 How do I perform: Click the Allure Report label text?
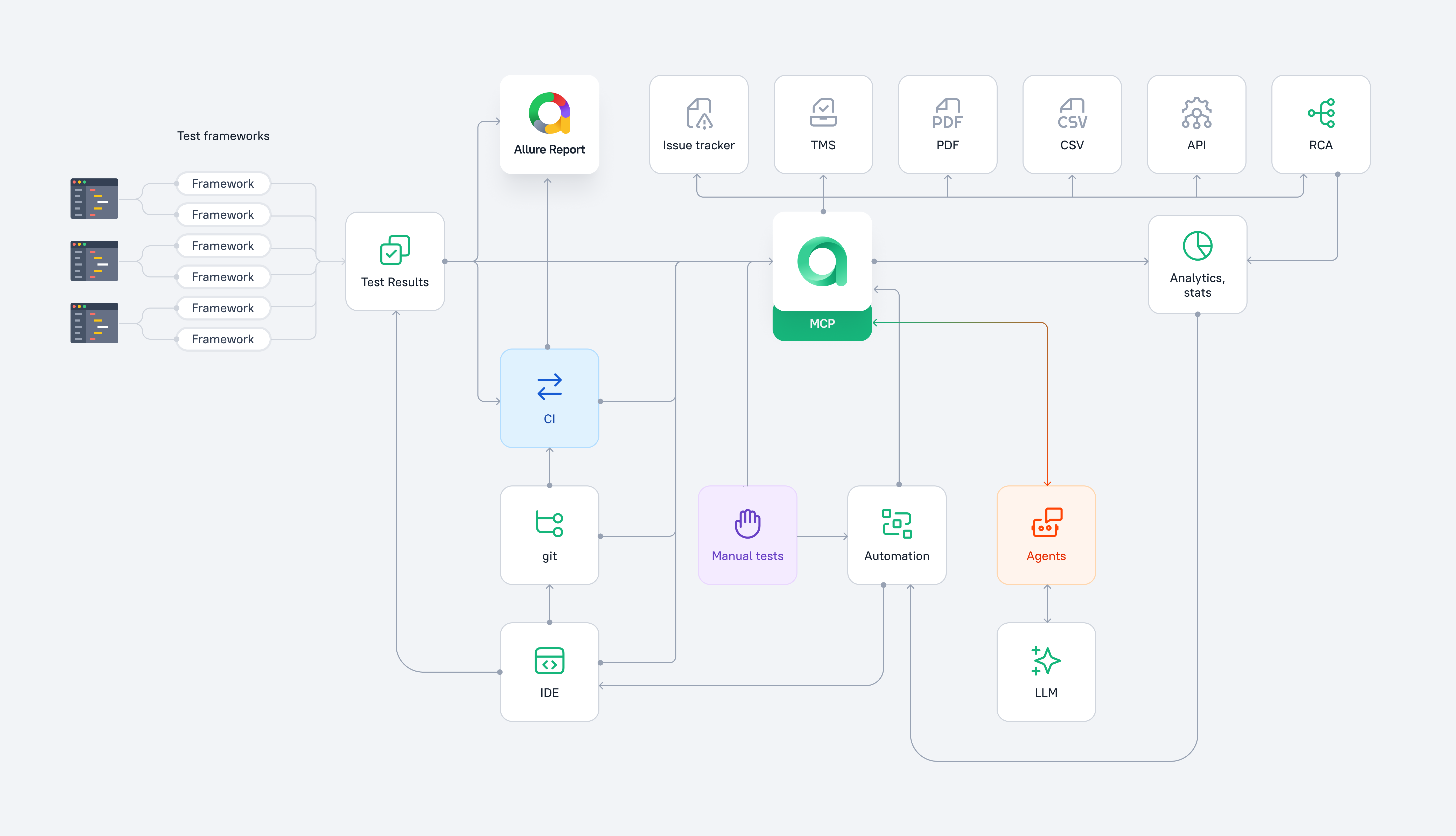point(549,149)
